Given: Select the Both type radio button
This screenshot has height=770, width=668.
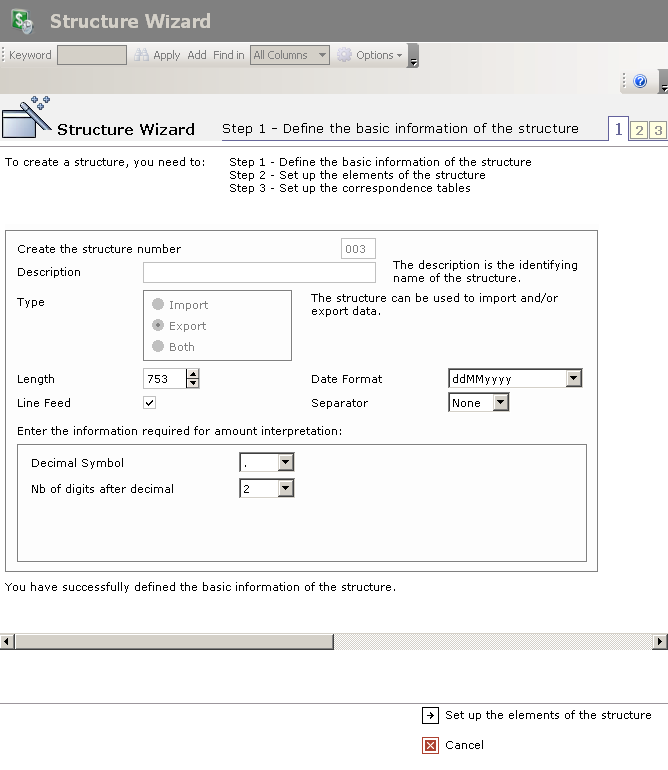Looking at the screenshot, I should click(158, 347).
